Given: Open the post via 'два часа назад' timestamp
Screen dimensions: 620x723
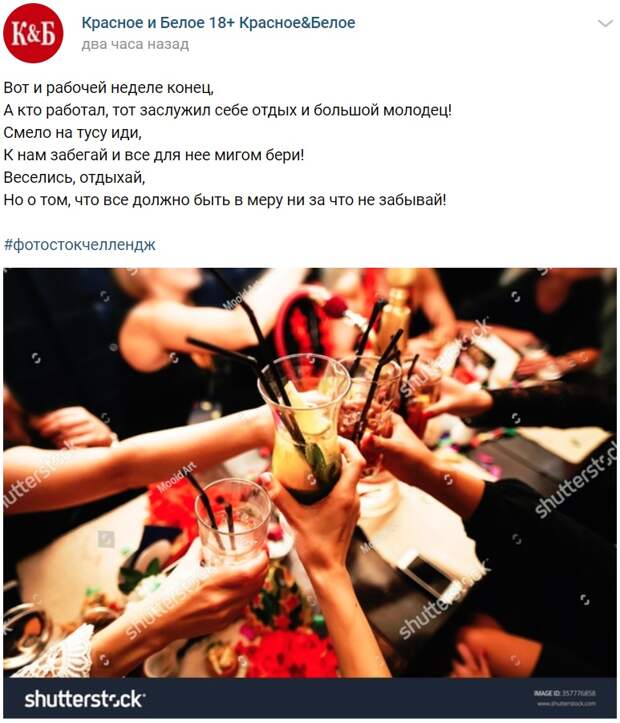Looking at the screenshot, I should [135, 45].
